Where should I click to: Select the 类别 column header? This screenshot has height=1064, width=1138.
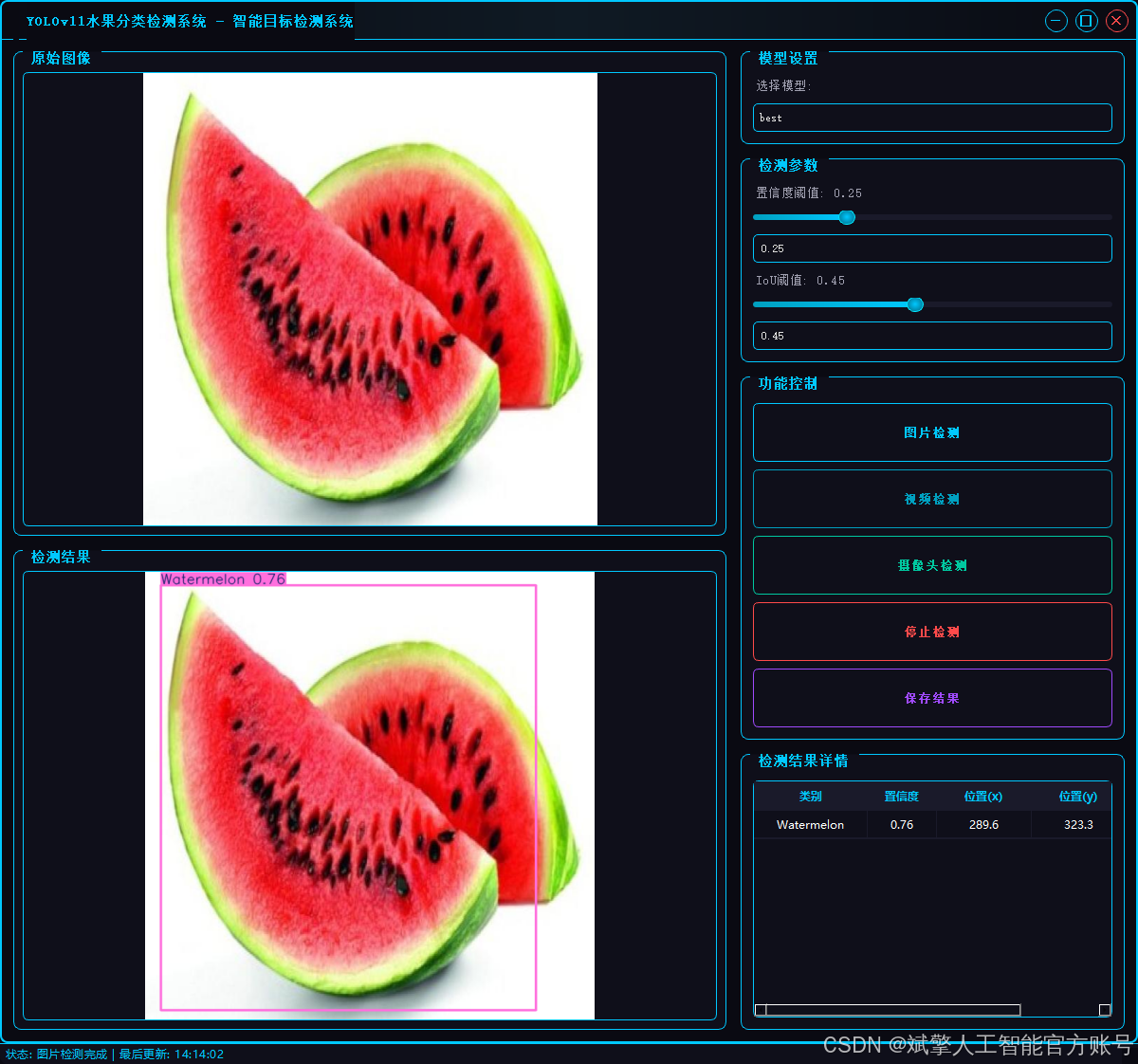click(x=811, y=797)
